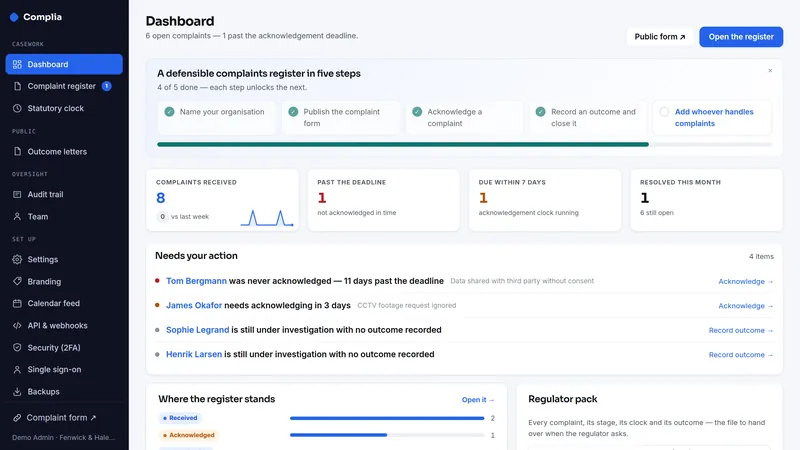Open Outcome letters section
The image size is (800, 450).
64,152
